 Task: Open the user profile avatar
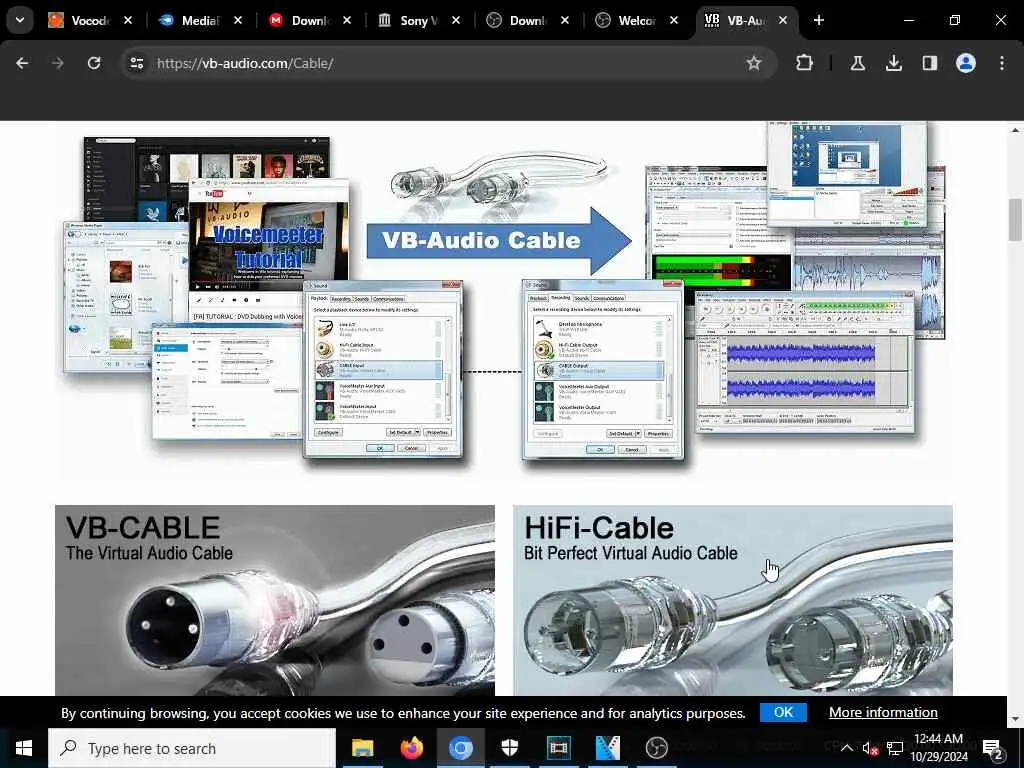point(966,63)
